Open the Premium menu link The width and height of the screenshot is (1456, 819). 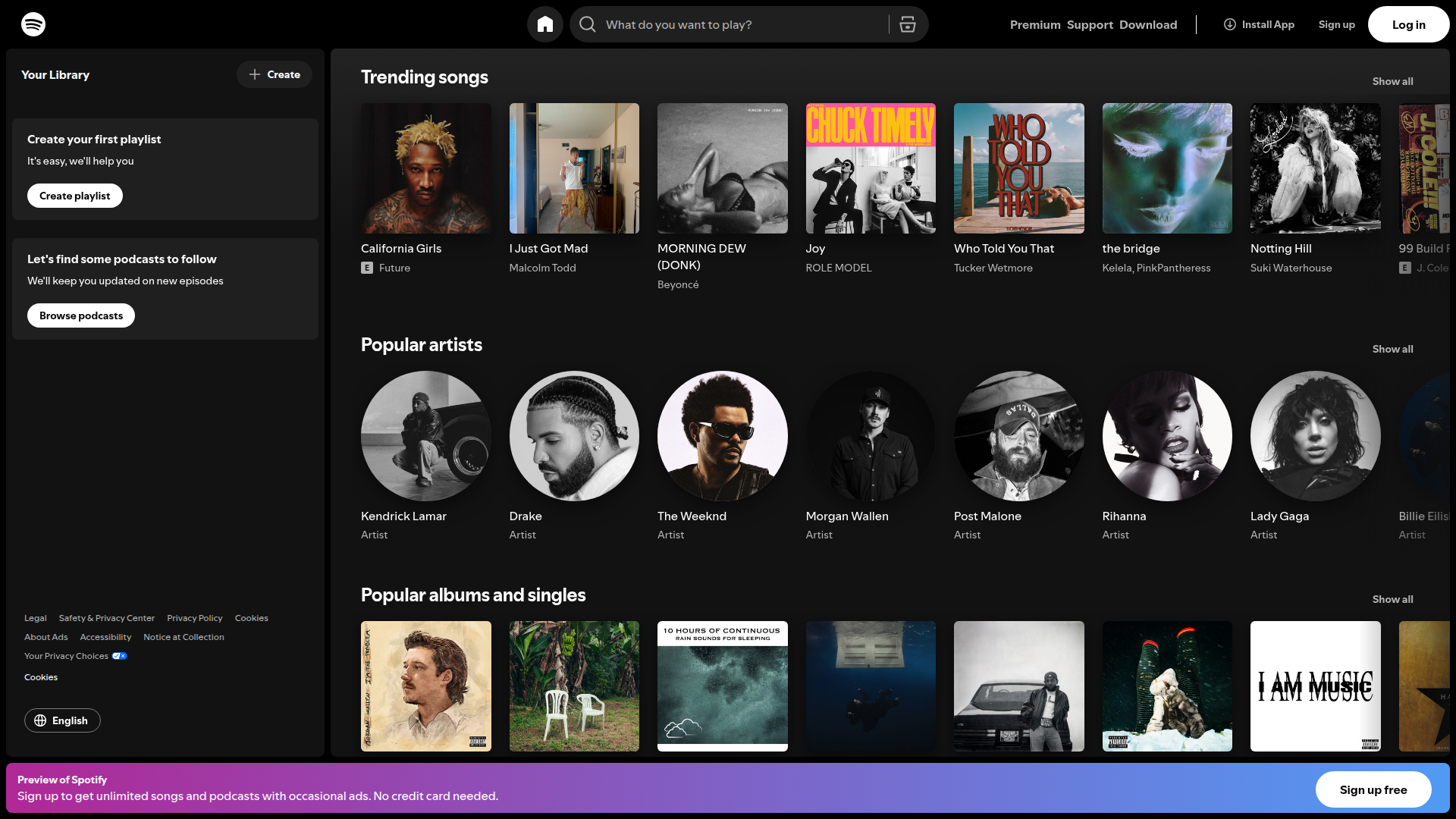(1035, 24)
